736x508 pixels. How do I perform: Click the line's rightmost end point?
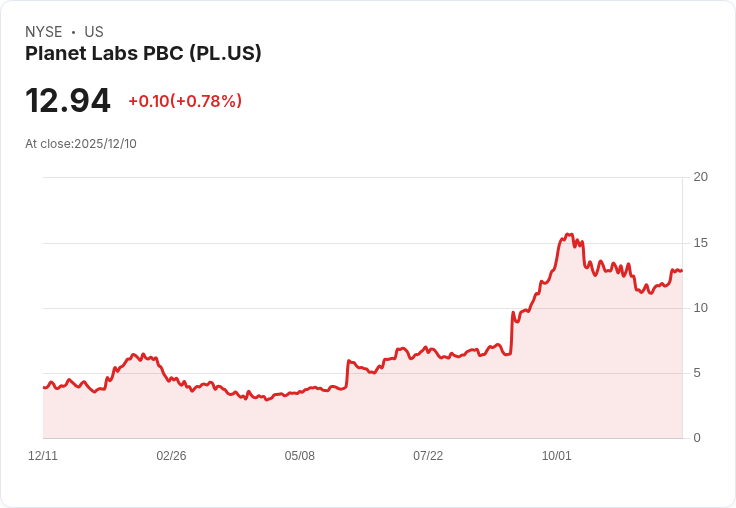[682, 271]
